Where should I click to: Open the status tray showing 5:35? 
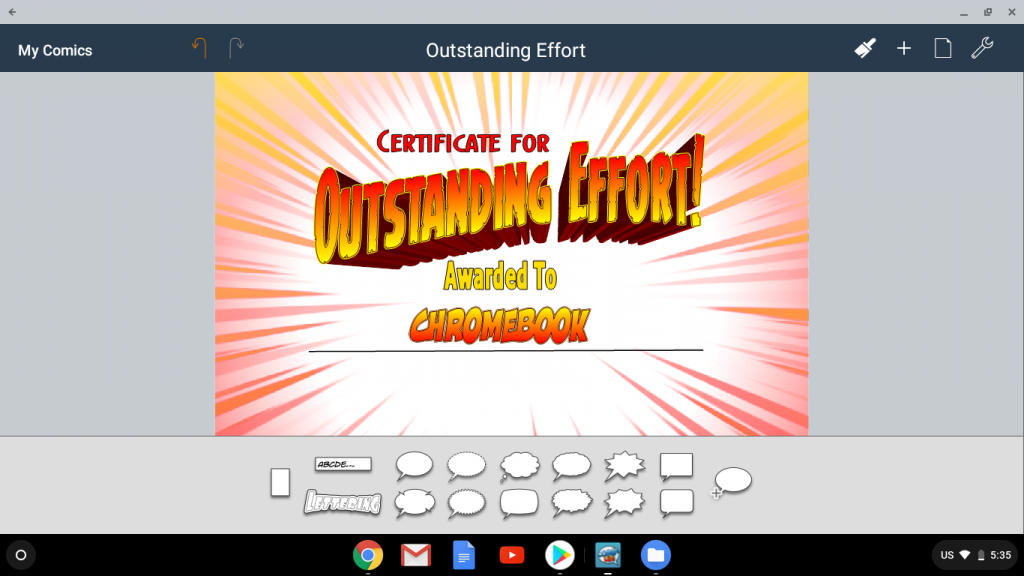pyautogui.click(x=975, y=555)
